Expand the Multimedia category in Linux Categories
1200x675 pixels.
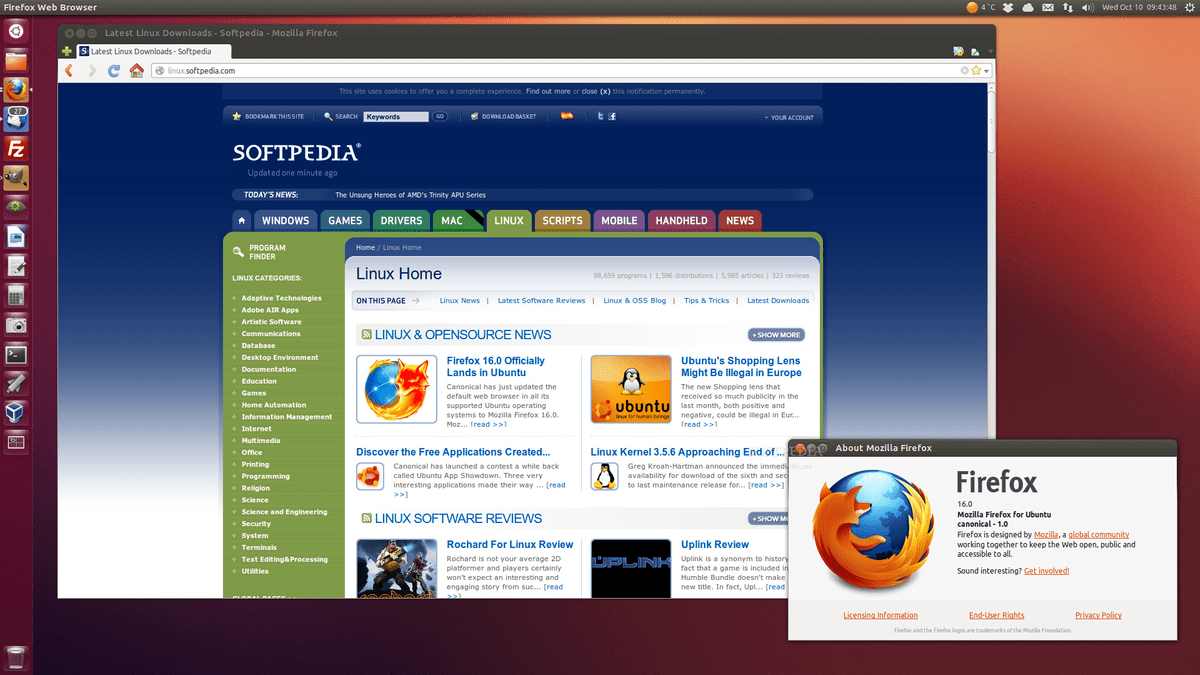click(x=260, y=440)
